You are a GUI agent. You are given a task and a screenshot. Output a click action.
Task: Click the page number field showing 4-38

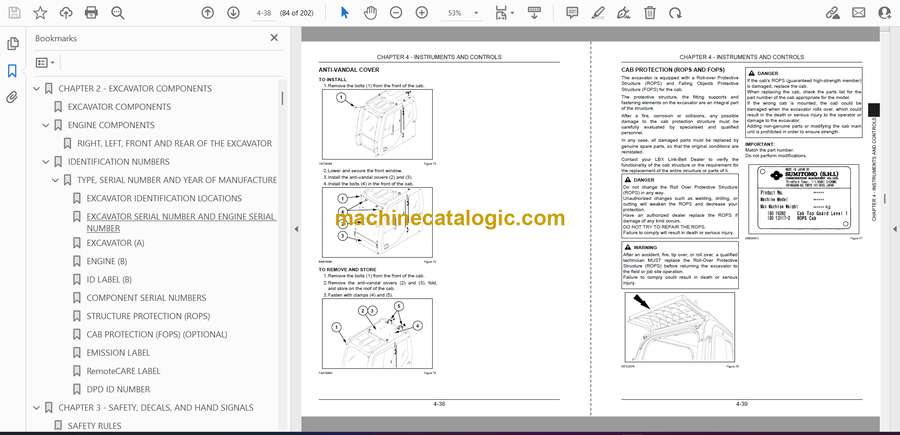point(263,13)
